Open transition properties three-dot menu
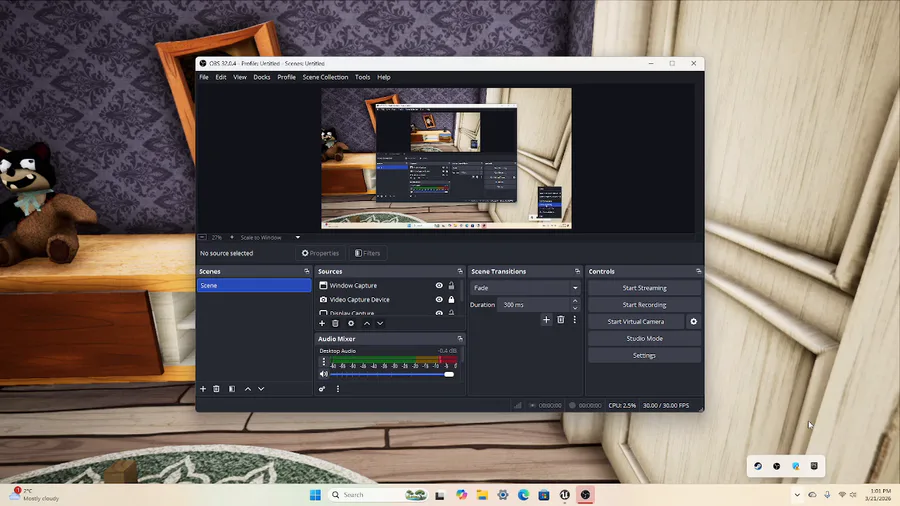Viewport: 900px width, 506px height. point(575,320)
